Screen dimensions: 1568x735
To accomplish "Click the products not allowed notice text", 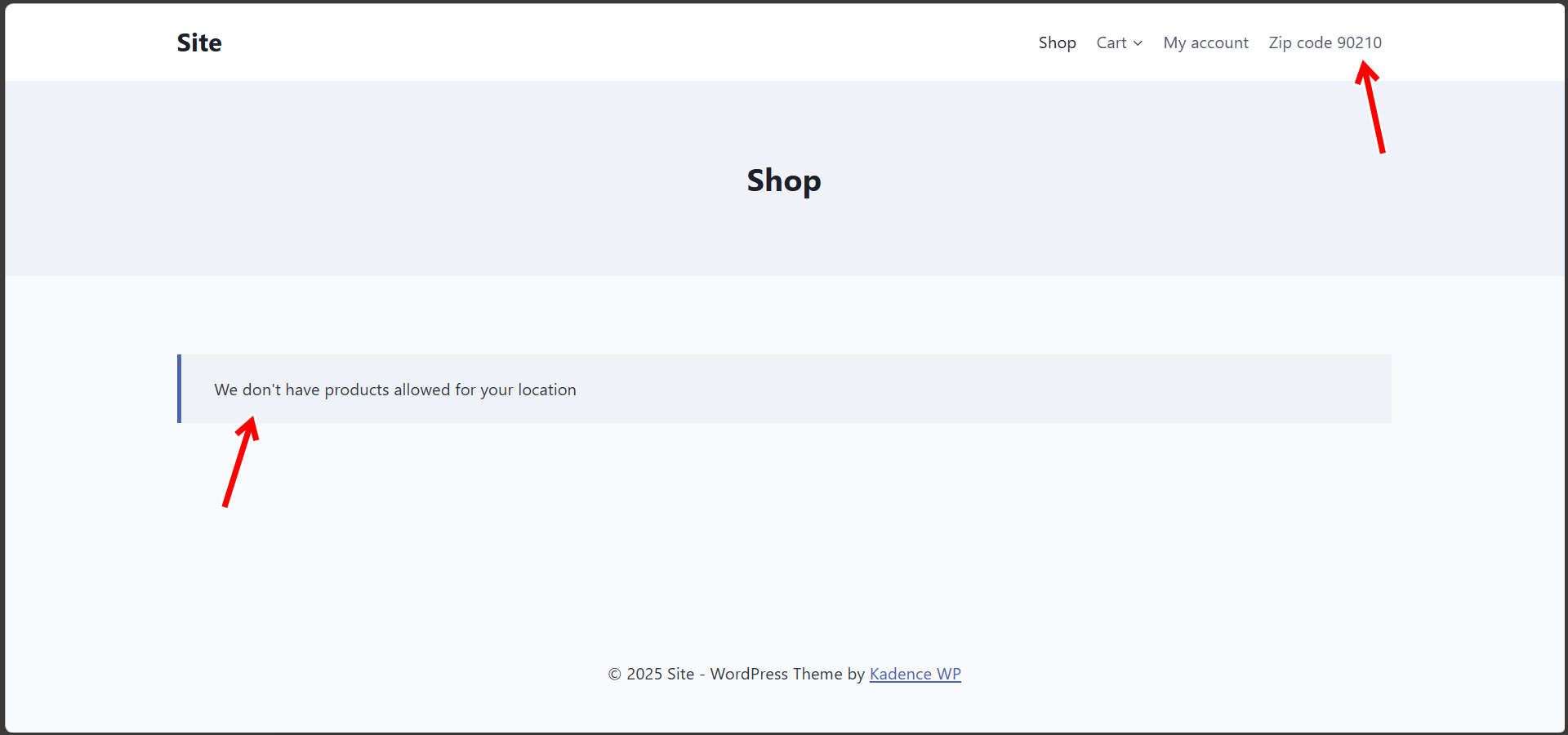I will pos(394,390).
